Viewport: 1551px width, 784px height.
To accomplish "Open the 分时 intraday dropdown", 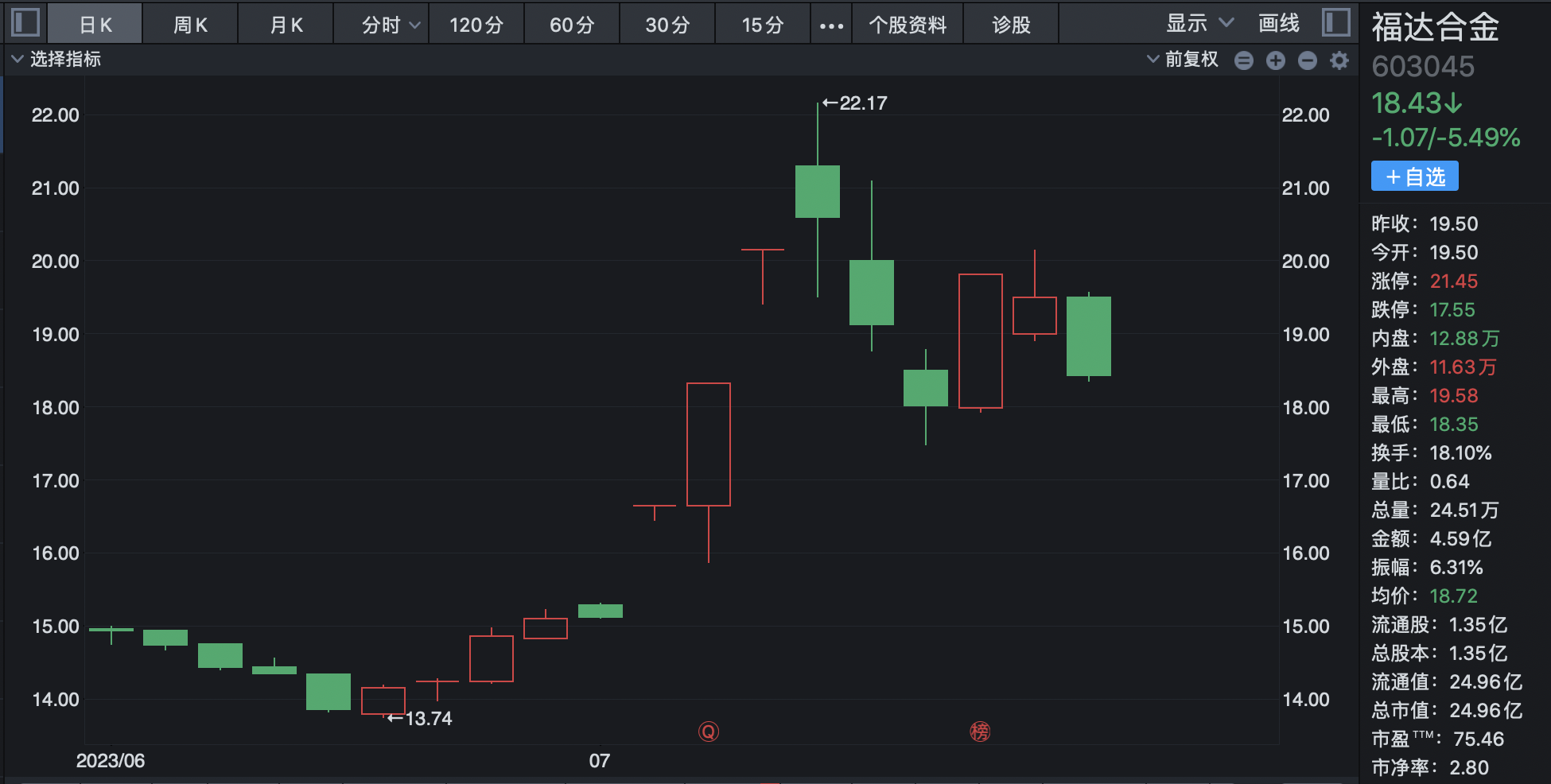I will click(390, 25).
